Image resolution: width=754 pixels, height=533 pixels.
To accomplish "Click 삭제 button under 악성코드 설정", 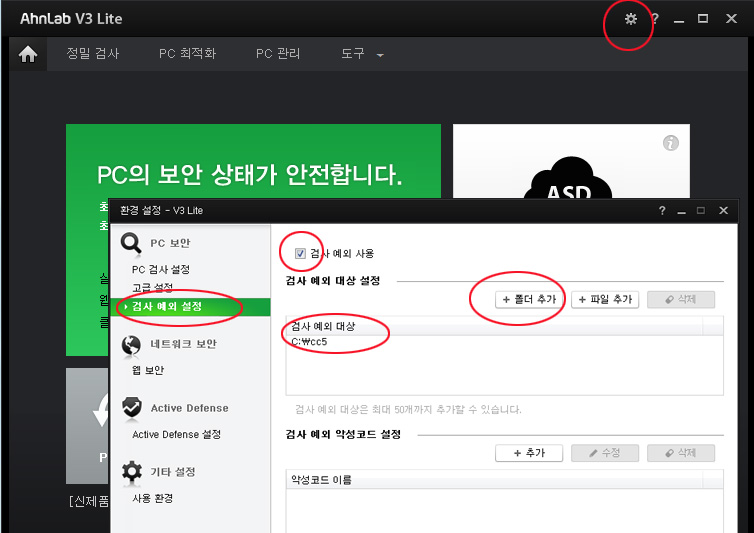I will click(x=681, y=453).
